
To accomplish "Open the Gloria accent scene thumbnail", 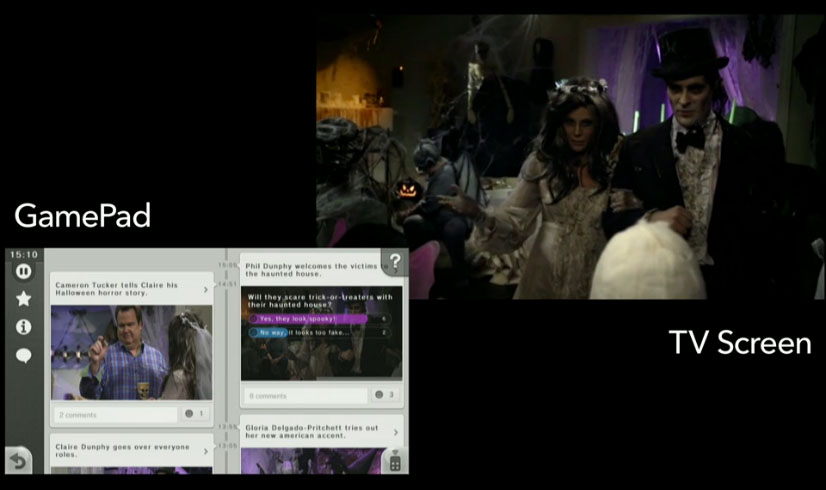I will coord(314,461).
